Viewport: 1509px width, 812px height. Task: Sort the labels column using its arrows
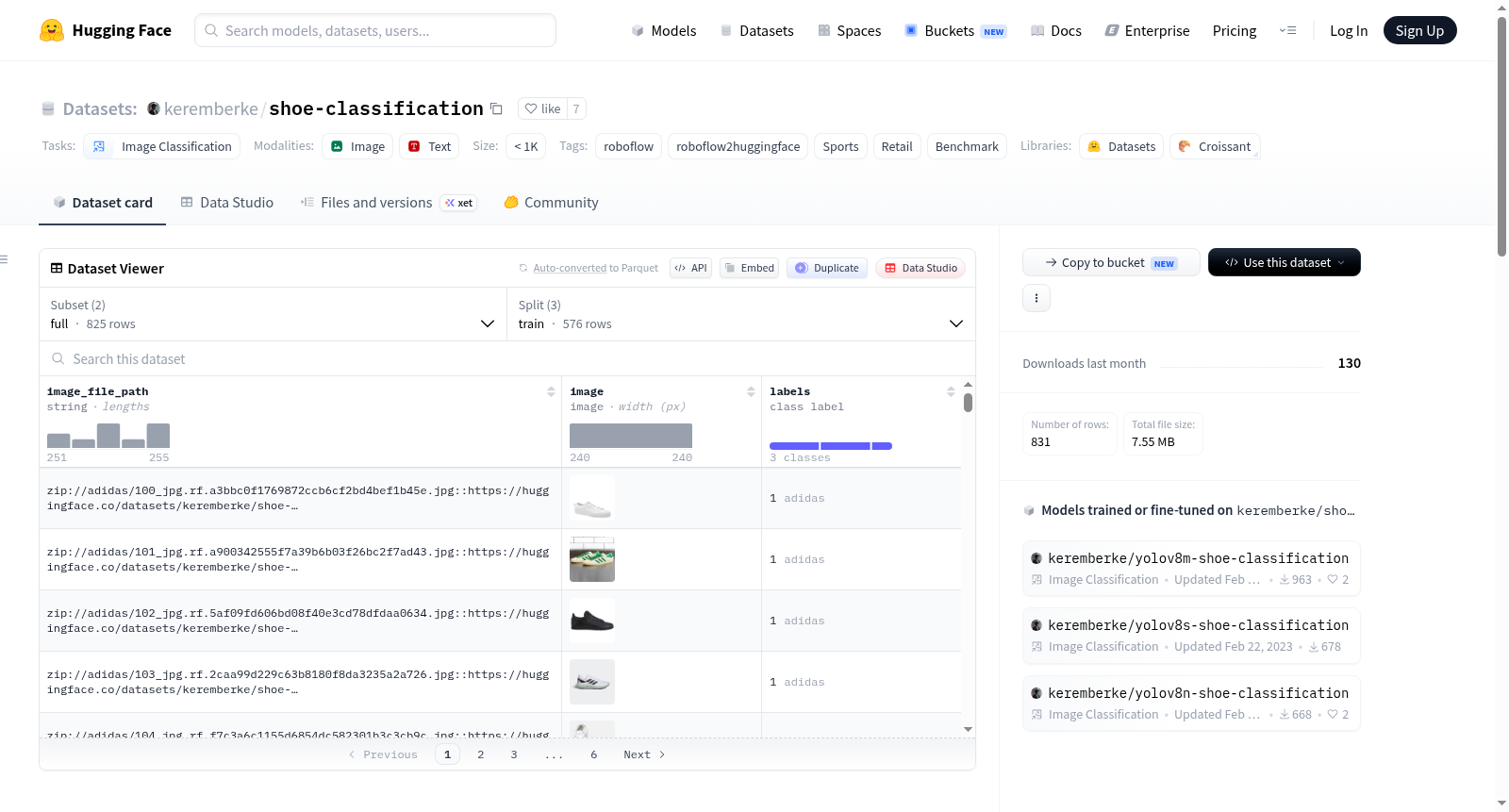[x=951, y=391]
